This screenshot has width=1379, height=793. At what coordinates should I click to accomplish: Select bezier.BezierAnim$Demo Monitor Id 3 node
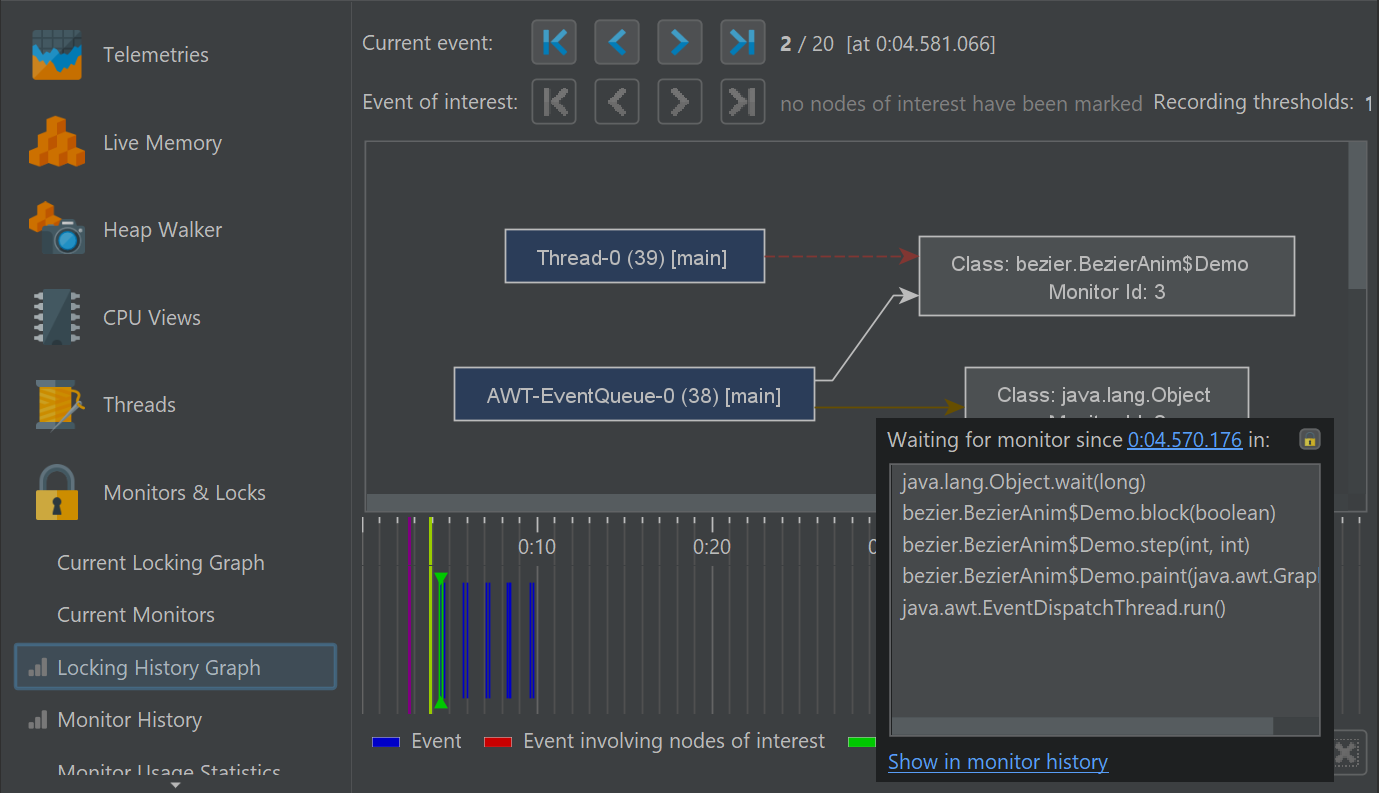click(1107, 277)
